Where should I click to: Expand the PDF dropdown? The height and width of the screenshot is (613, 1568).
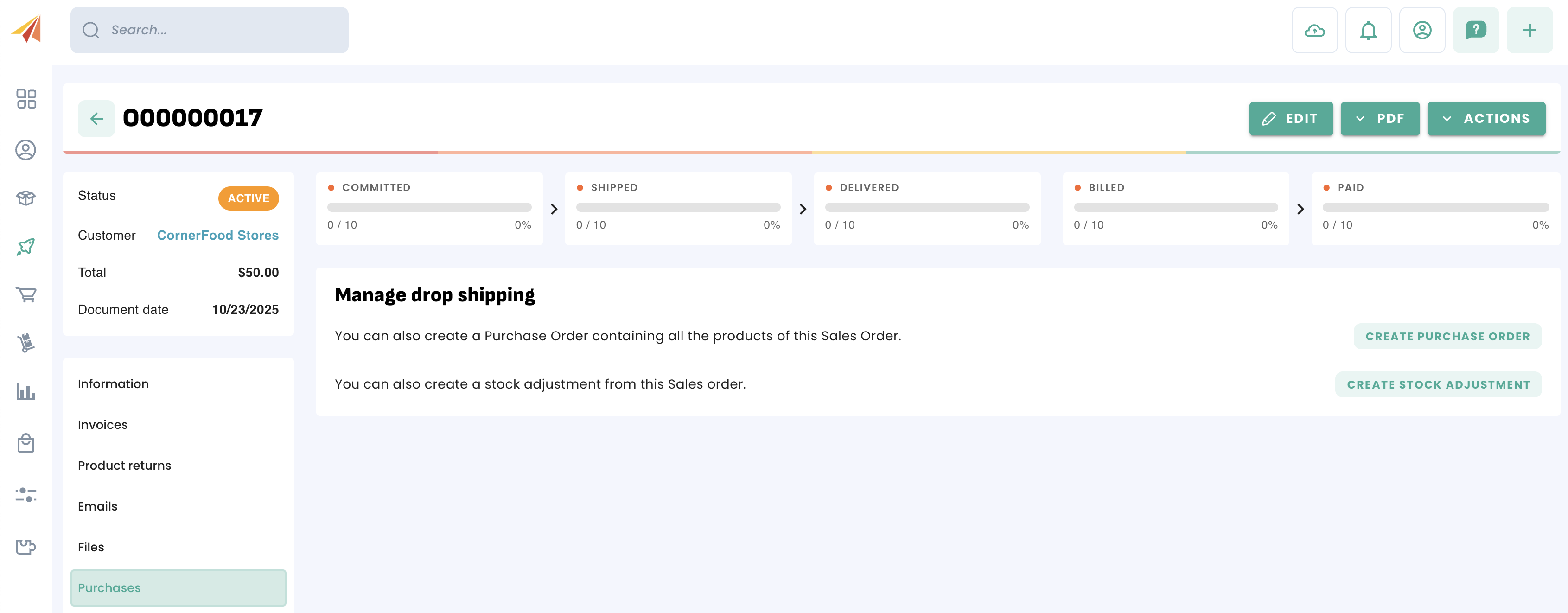[1379, 119]
